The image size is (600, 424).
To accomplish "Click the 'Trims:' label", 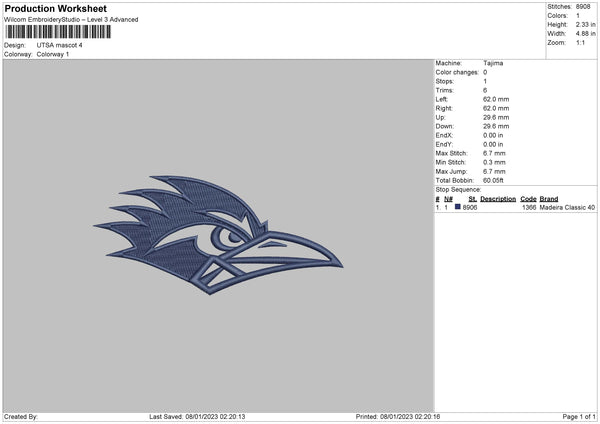I will (445, 90).
